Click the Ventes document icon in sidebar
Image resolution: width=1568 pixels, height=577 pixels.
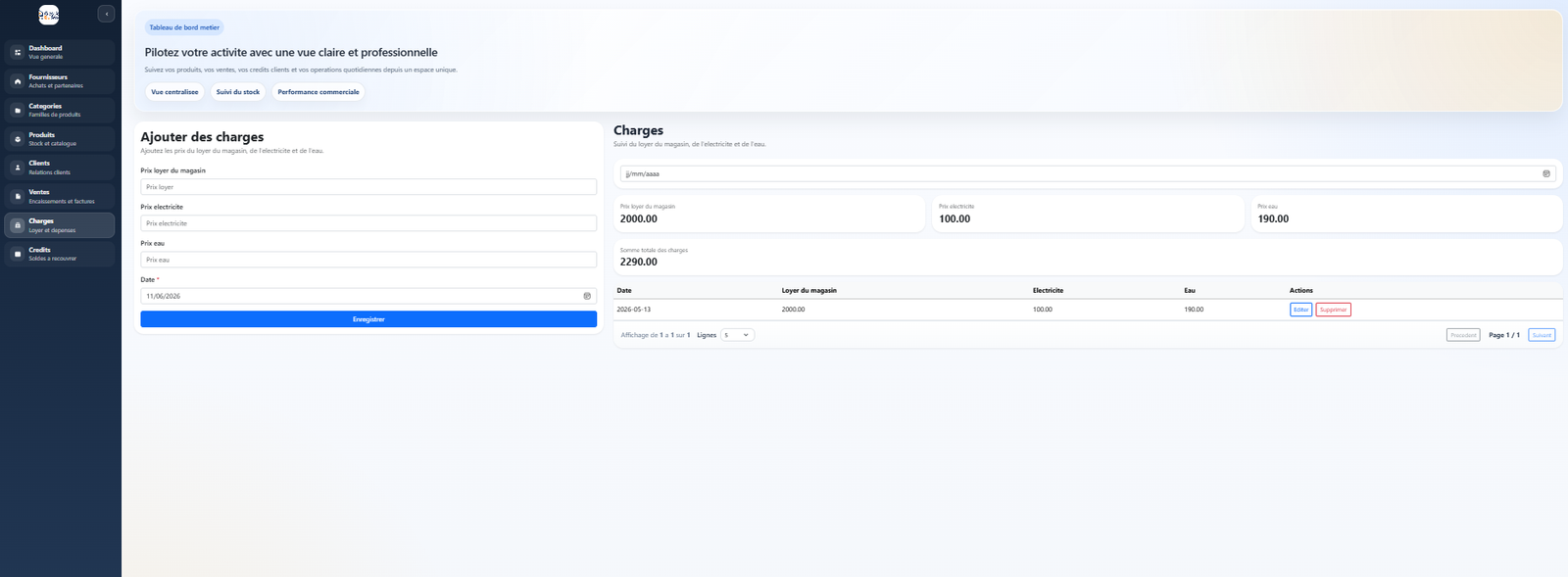click(x=17, y=196)
